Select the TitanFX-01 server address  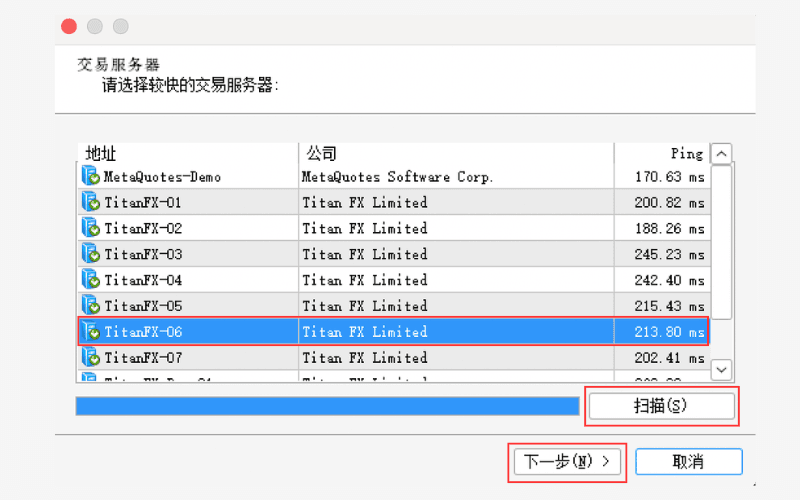tap(143, 203)
